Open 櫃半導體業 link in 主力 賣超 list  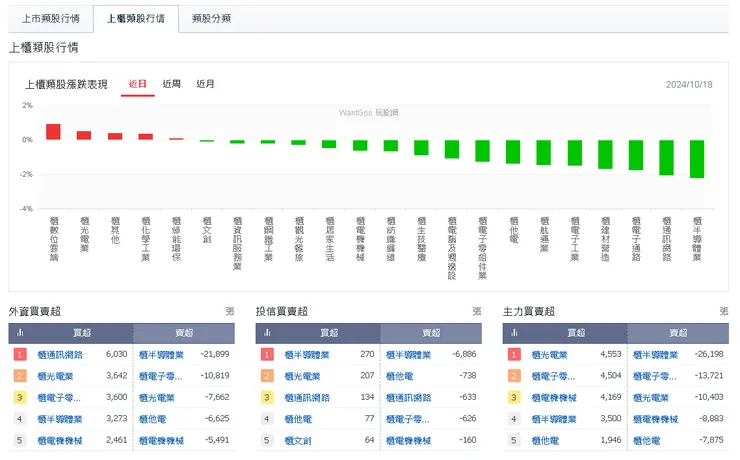coord(656,355)
